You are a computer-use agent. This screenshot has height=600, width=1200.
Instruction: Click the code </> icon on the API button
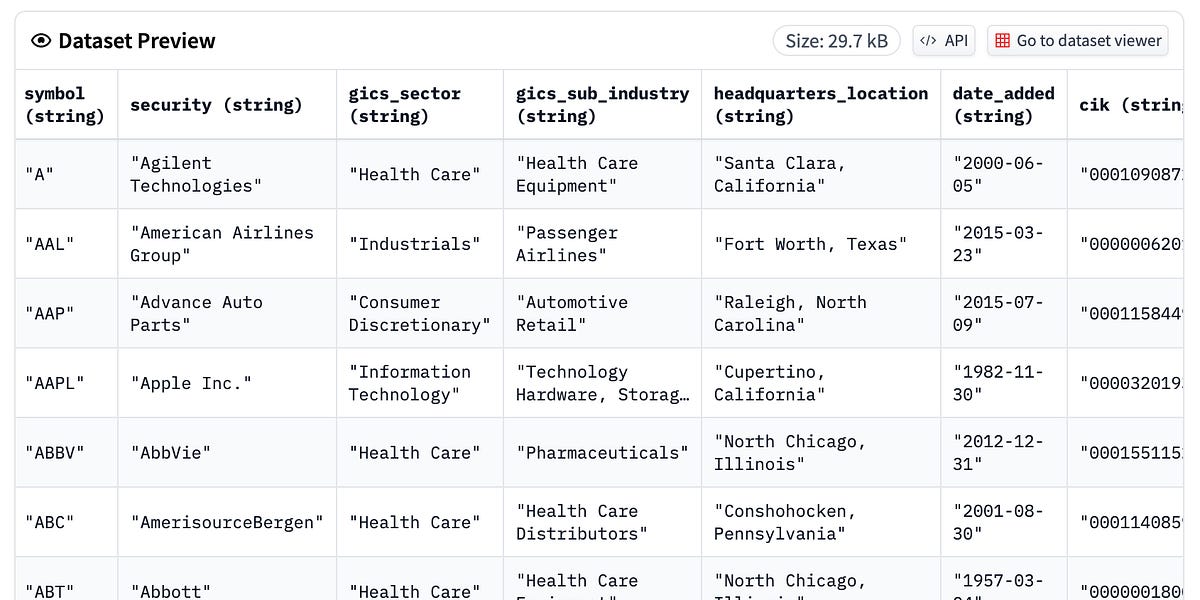coord(928,40)
